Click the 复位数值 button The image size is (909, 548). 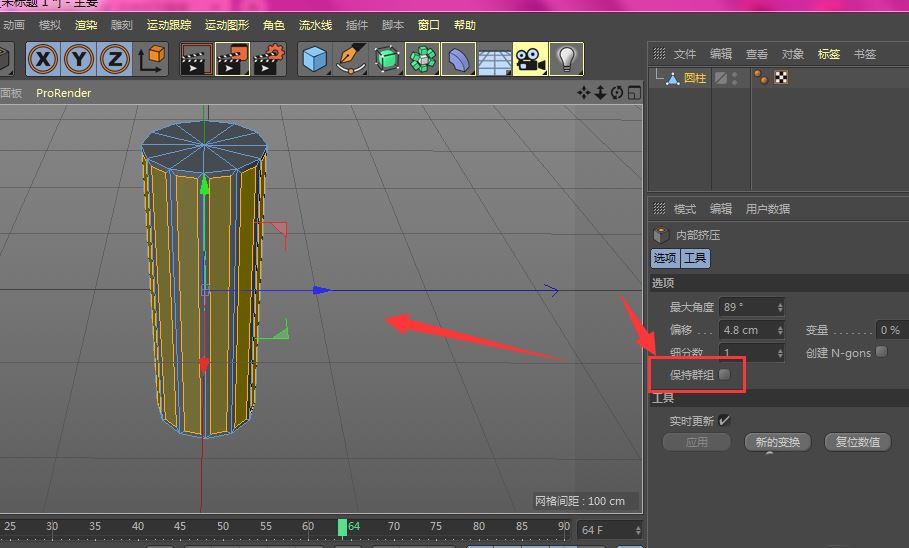(x=857, y=442)
